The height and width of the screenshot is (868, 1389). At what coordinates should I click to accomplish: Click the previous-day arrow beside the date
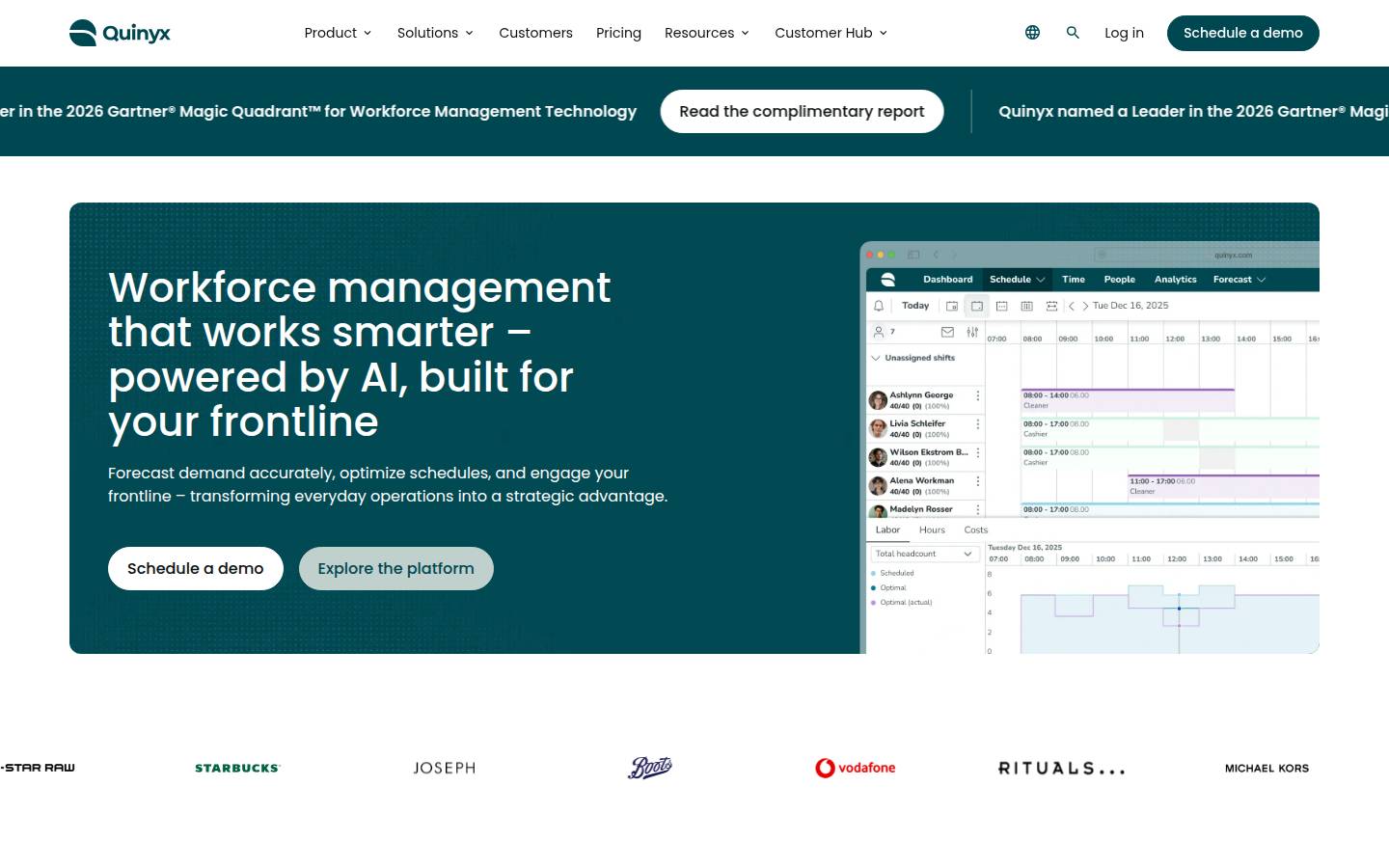[1072, 306]
